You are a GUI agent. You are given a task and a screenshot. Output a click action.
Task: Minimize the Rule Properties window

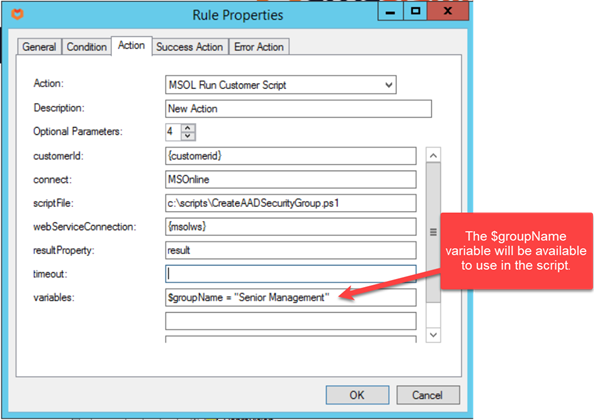[391, 11]
